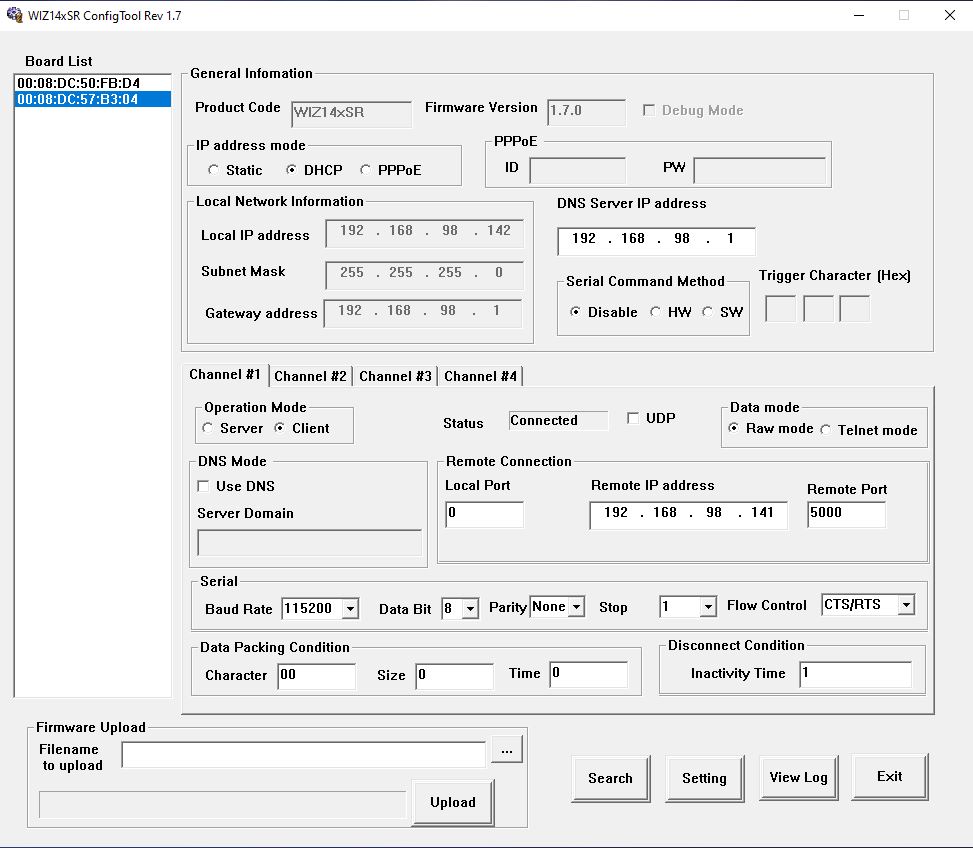Click the Remote Port field

(x=846, y=514)
